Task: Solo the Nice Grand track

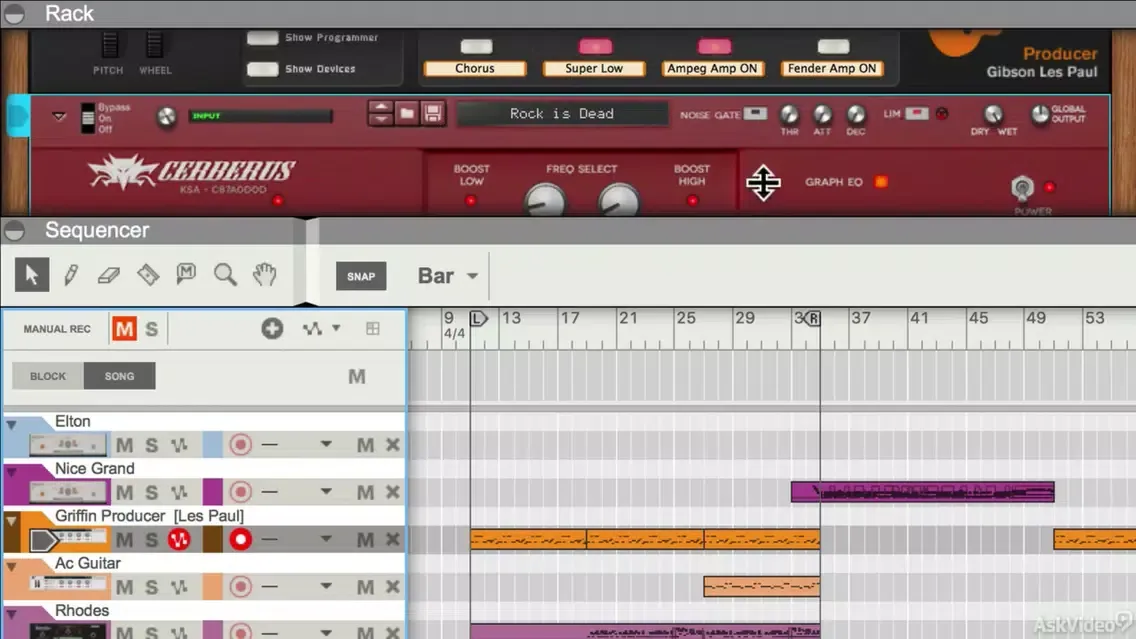Action: pyautogui.click(x=151, y=492)
